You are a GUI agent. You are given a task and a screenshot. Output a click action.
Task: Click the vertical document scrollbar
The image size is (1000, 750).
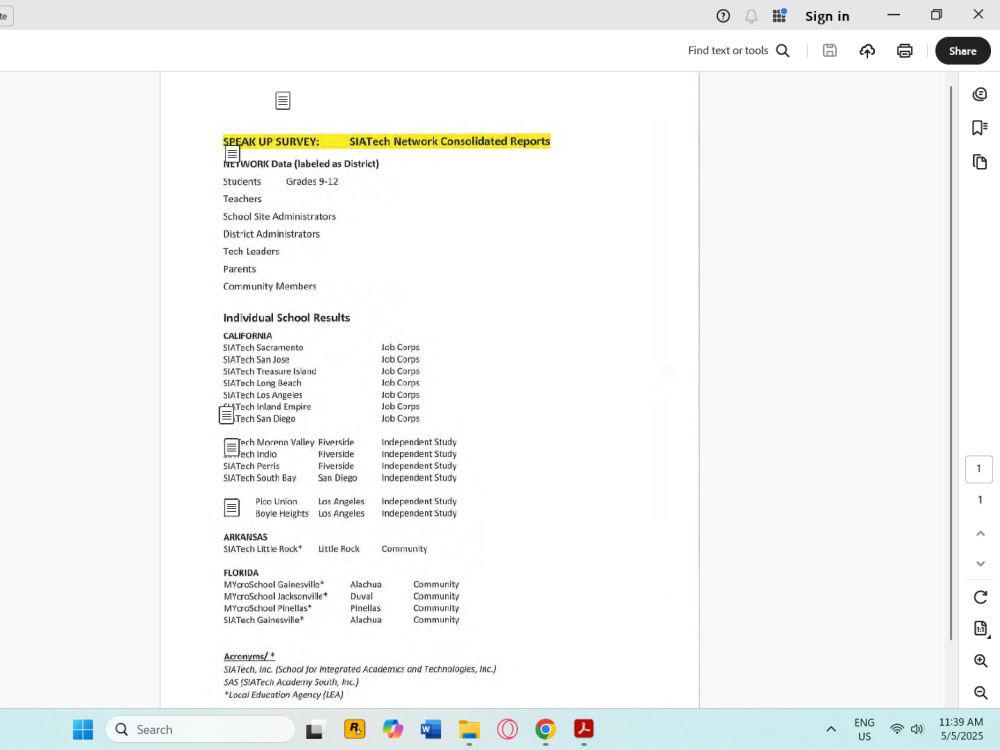click(950, 362)
